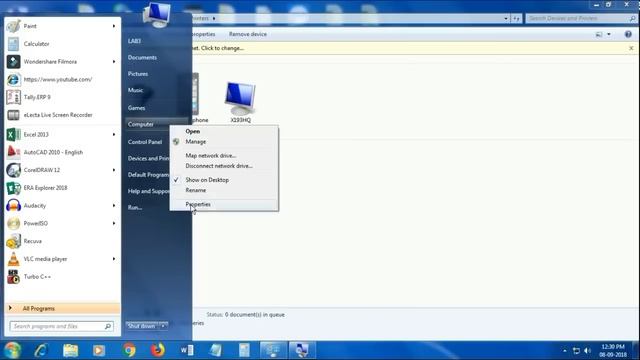Launch Calculator from the Start menu

click(62, 44)
